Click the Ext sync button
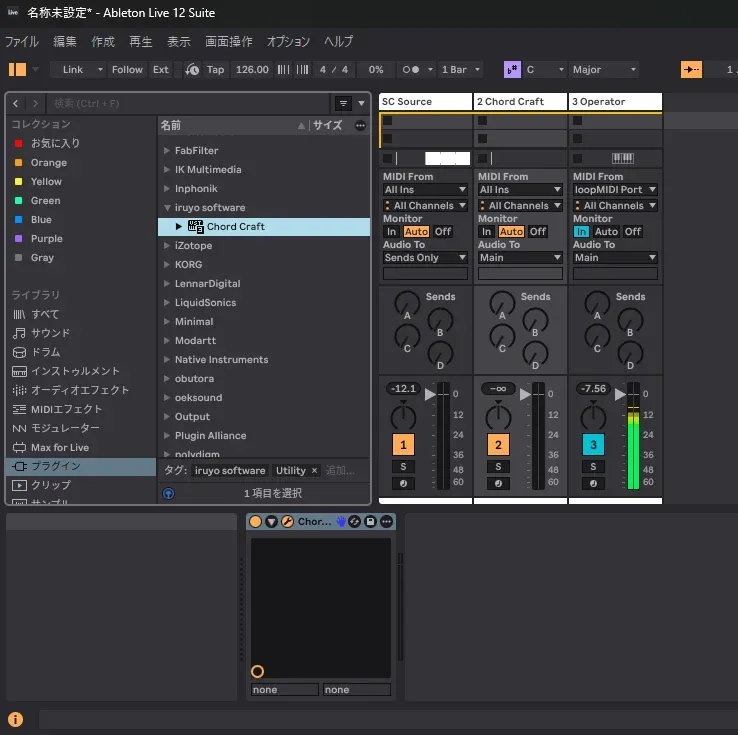738x735 pixels. (x=160, y=70)
